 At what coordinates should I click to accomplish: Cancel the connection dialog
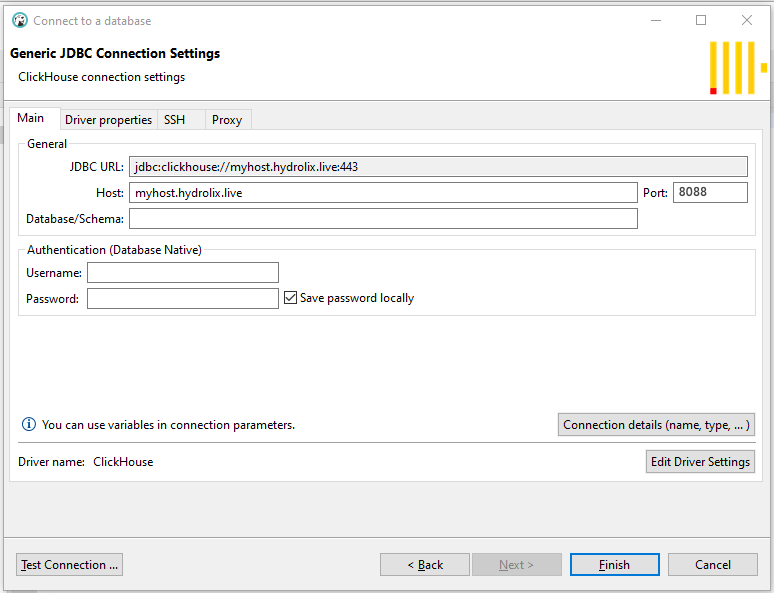click(x=713, y=564)
